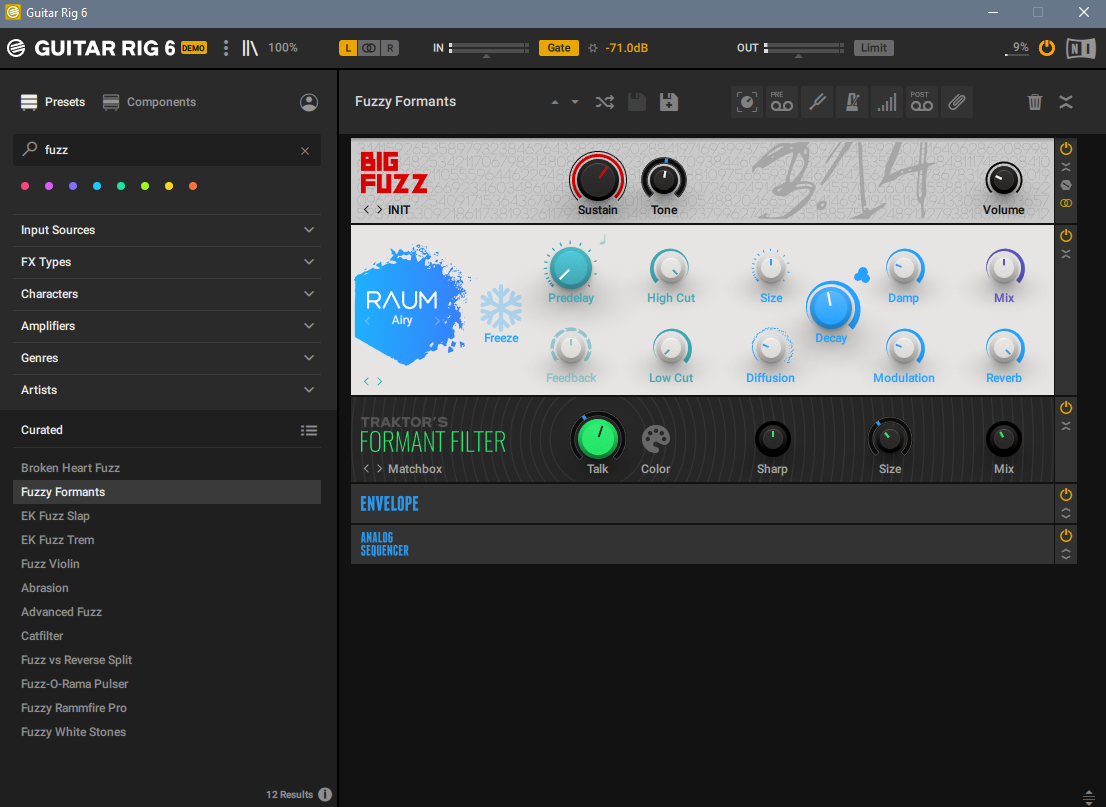1106x807 pixels.
Task: Click the results info icon
Action: pyautogui.click(x=325, y=794)
